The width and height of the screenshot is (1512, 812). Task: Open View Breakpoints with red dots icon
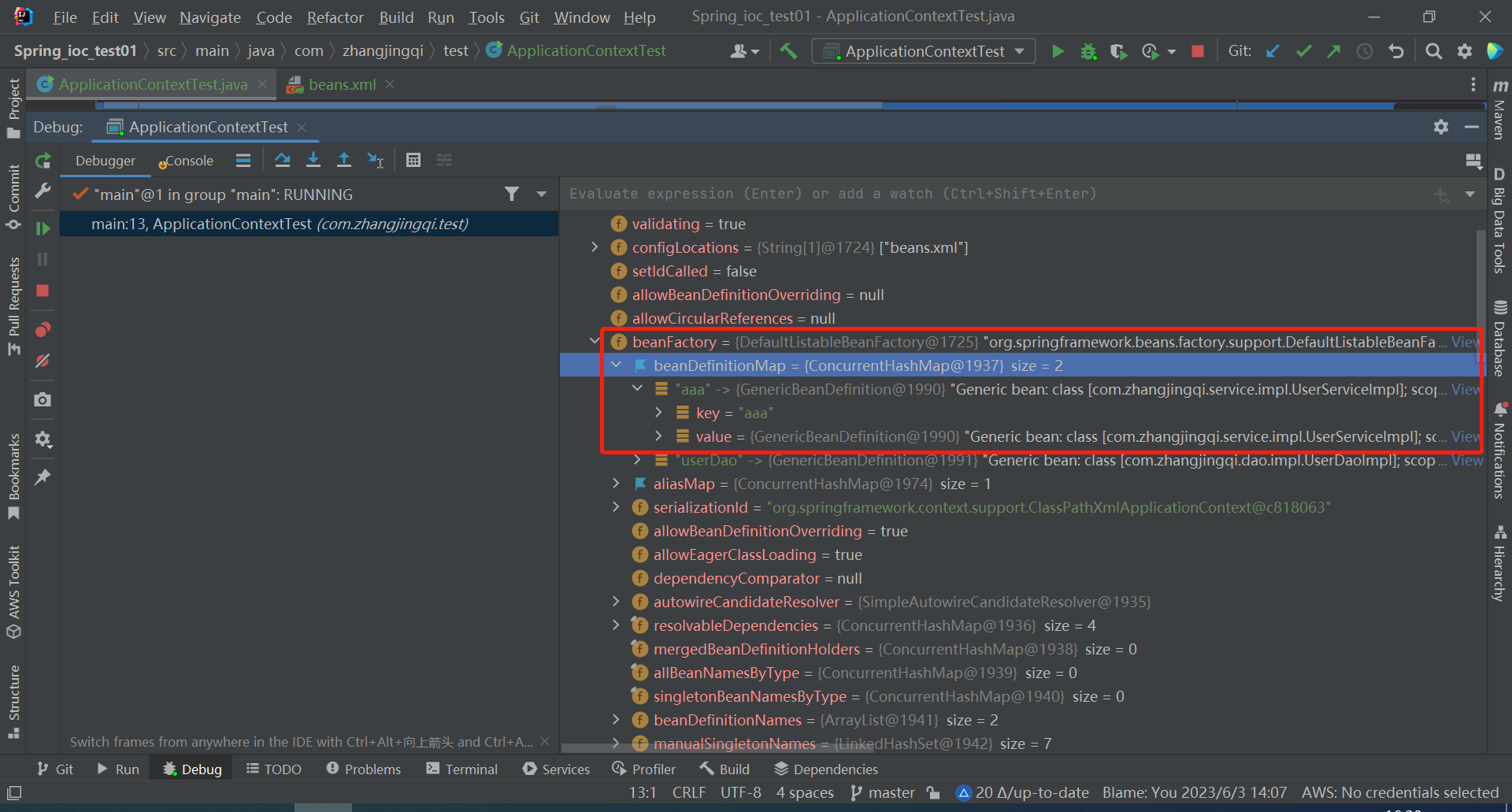[x=43, y=329]
